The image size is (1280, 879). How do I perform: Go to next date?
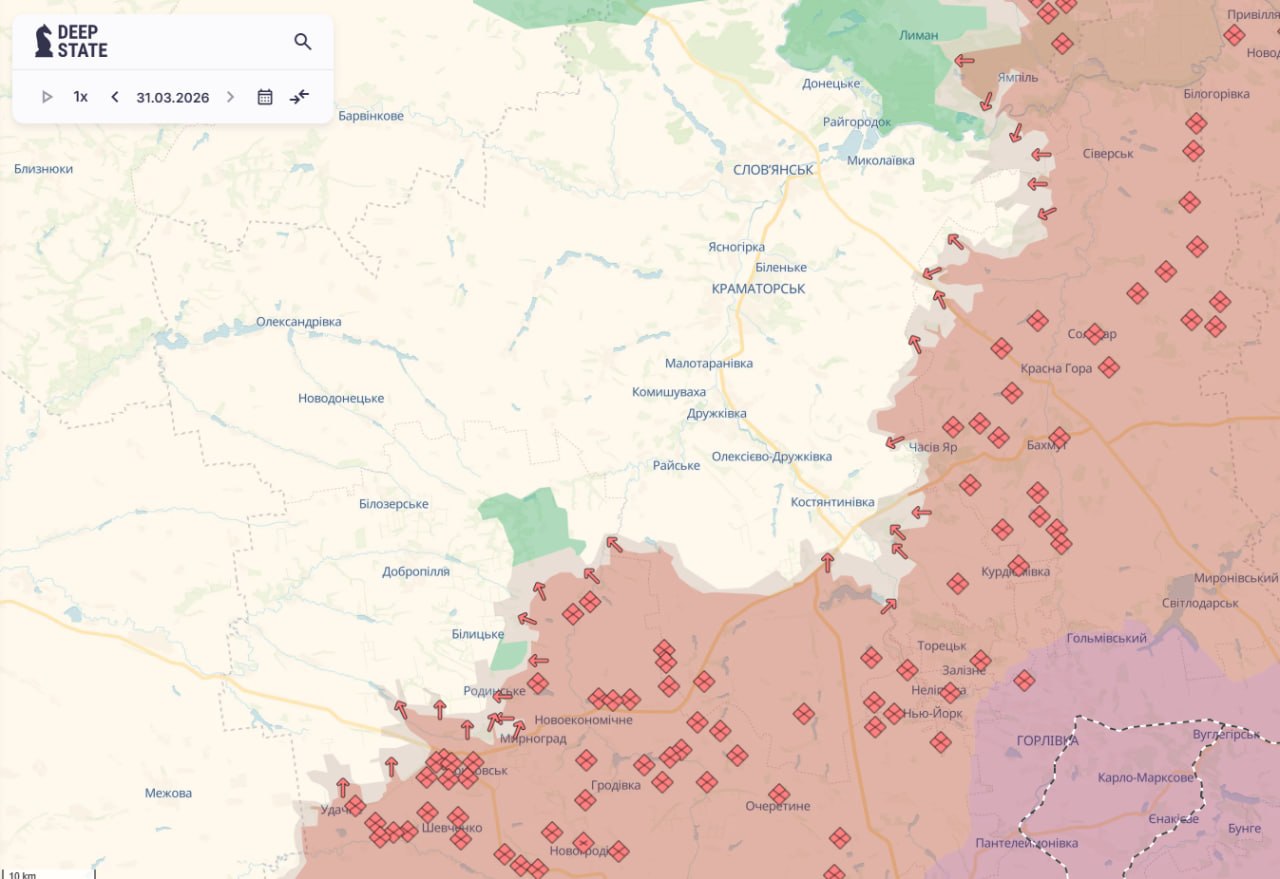pyautogui.click(x=231, y=97)
